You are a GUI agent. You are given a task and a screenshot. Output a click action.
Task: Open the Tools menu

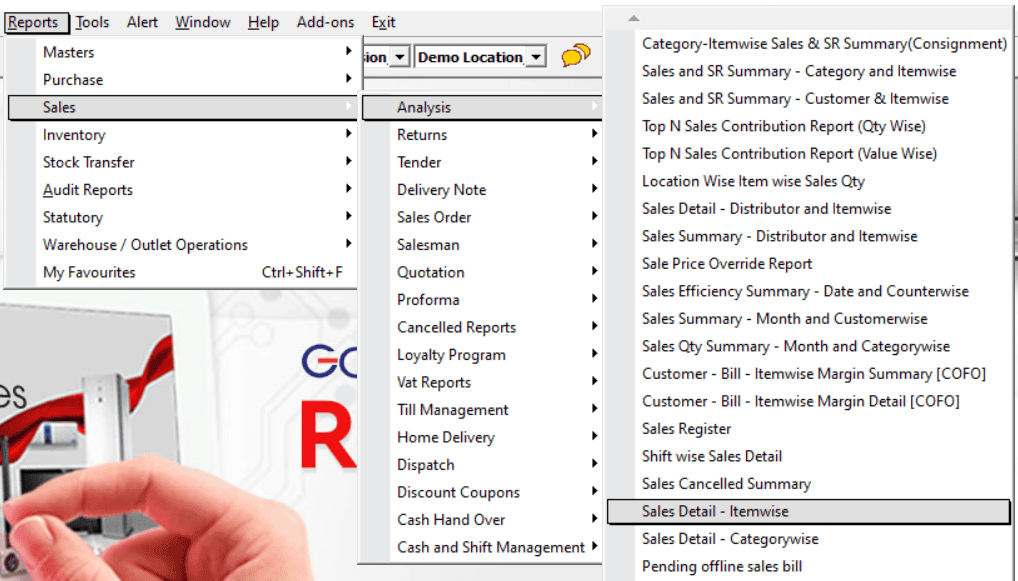click(92, 22)
